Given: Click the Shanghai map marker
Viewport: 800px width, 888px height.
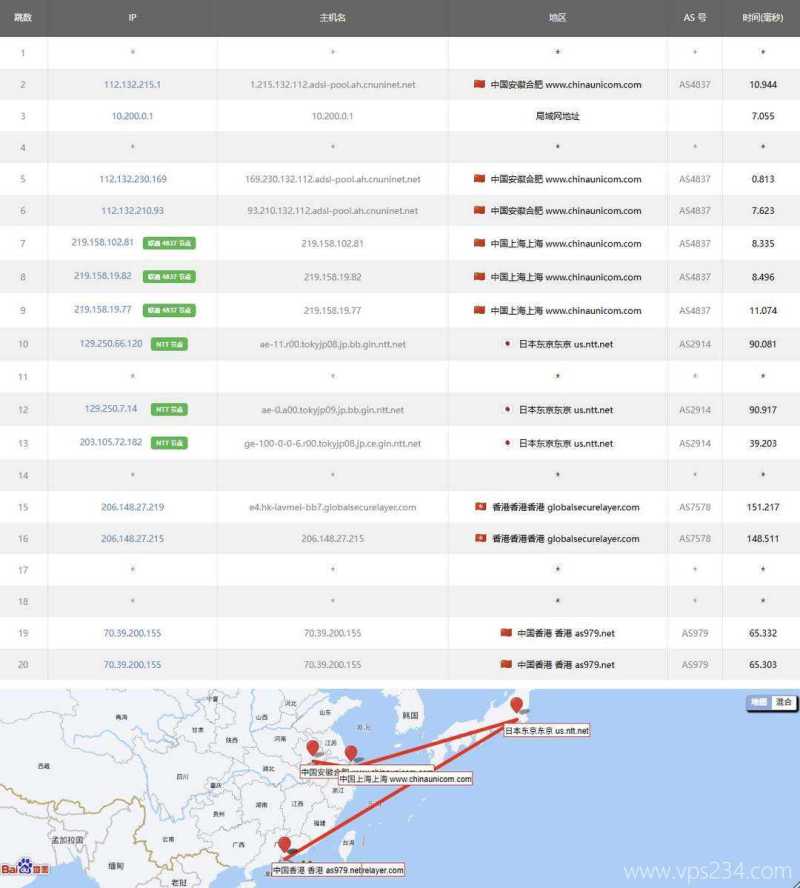Looking at the screenshot, I should coord(352,751).
